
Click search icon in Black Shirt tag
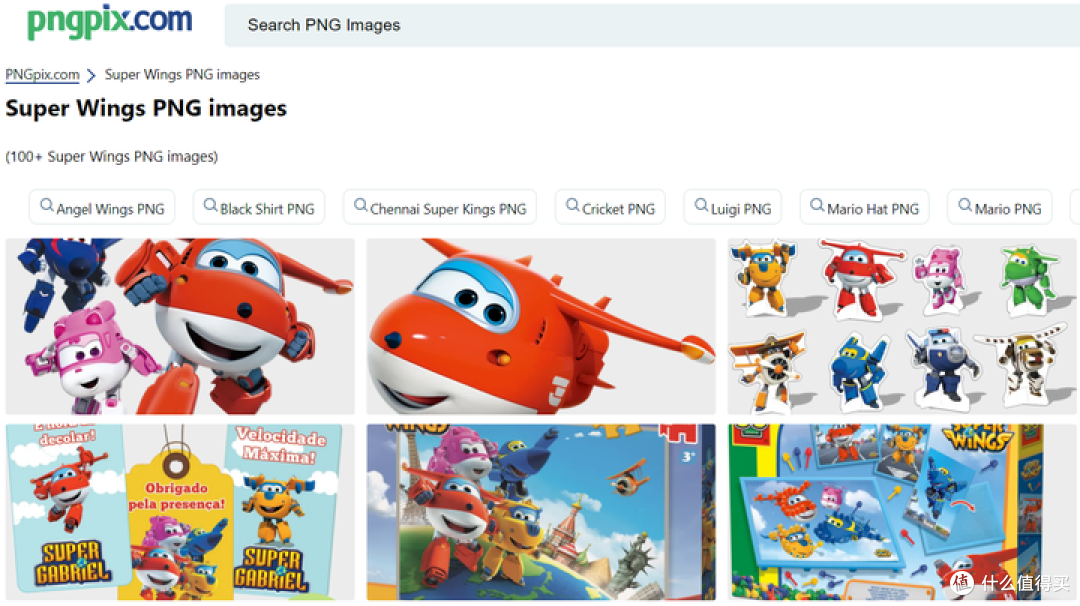211,205
